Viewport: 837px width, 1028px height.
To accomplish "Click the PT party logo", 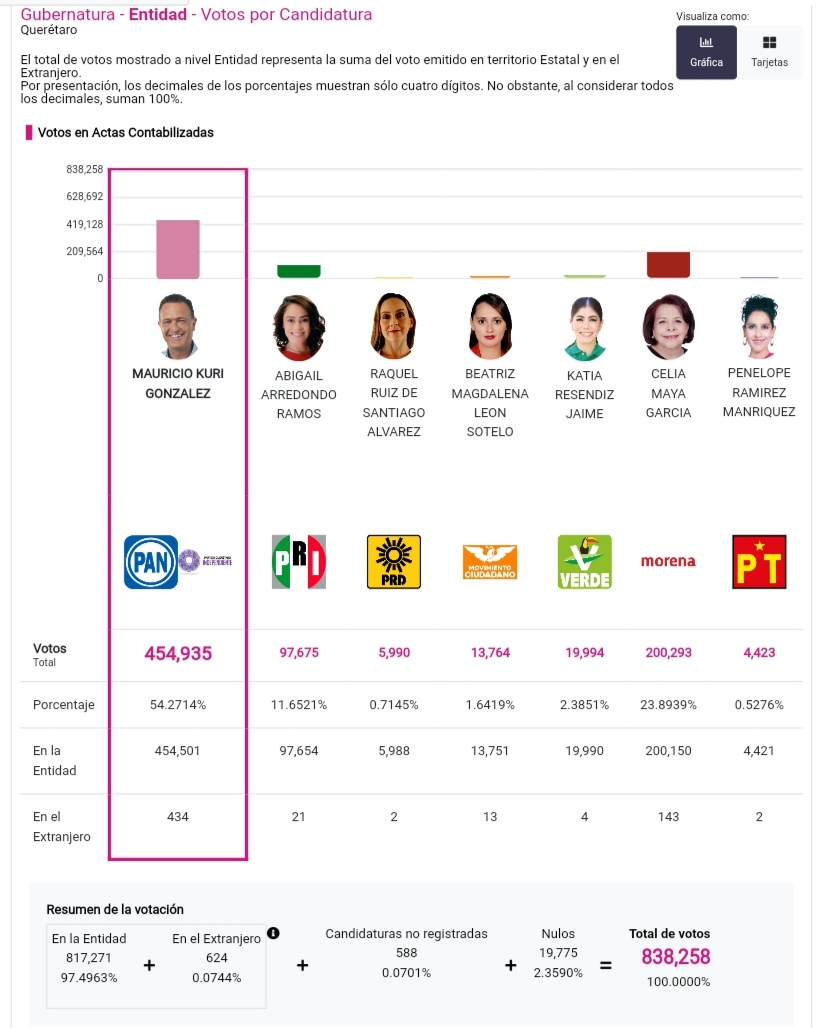I will coord(759,562).
